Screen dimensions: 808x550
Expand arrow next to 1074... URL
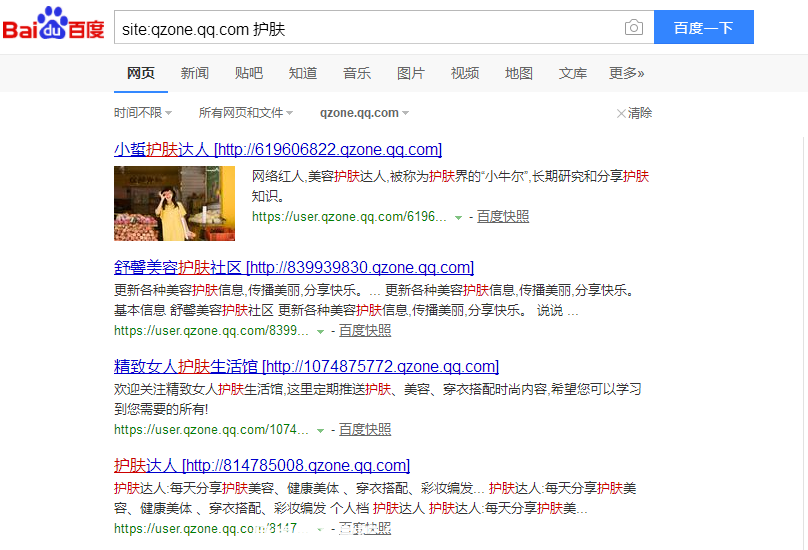320,430
